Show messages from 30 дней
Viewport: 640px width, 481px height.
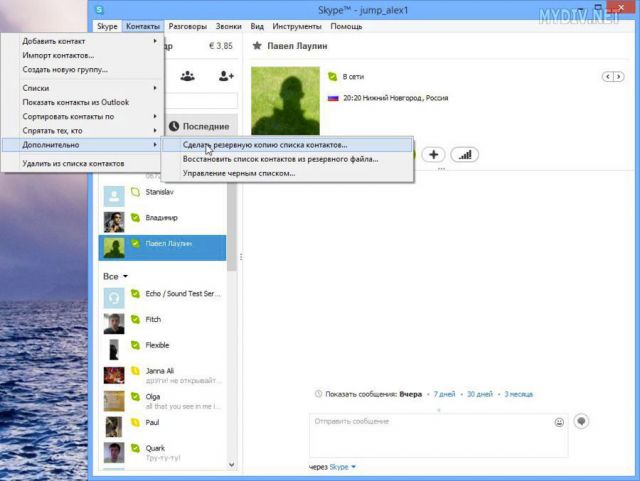[480, 394]
